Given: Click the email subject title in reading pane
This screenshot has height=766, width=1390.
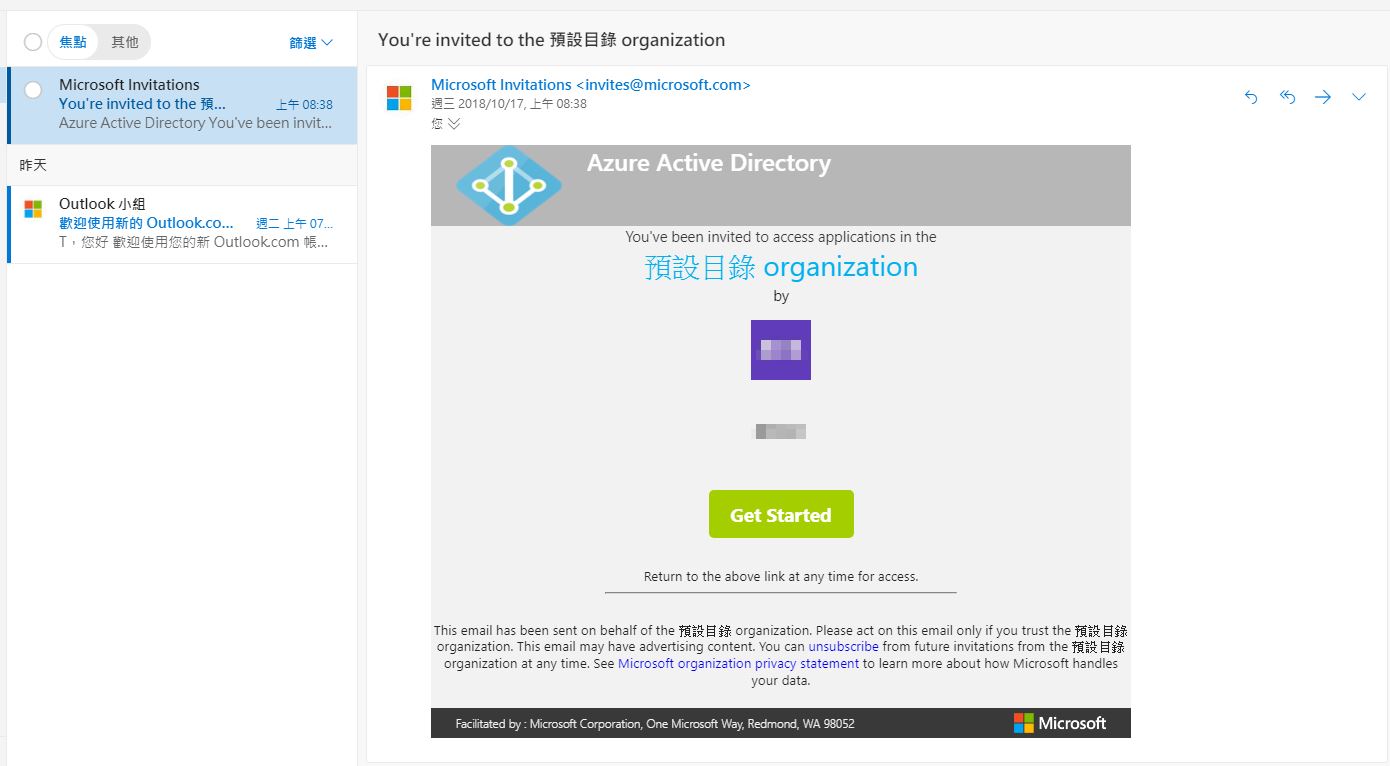Looking at the screenshot, I should 552,40.
